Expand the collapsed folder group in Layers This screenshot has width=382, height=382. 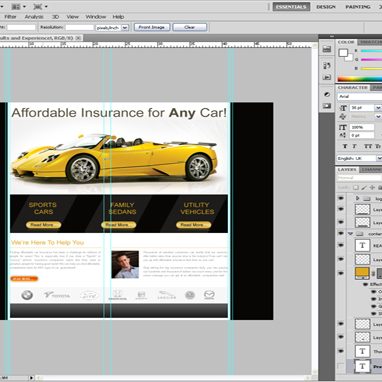pyautogui.click(x=358, y=198)
